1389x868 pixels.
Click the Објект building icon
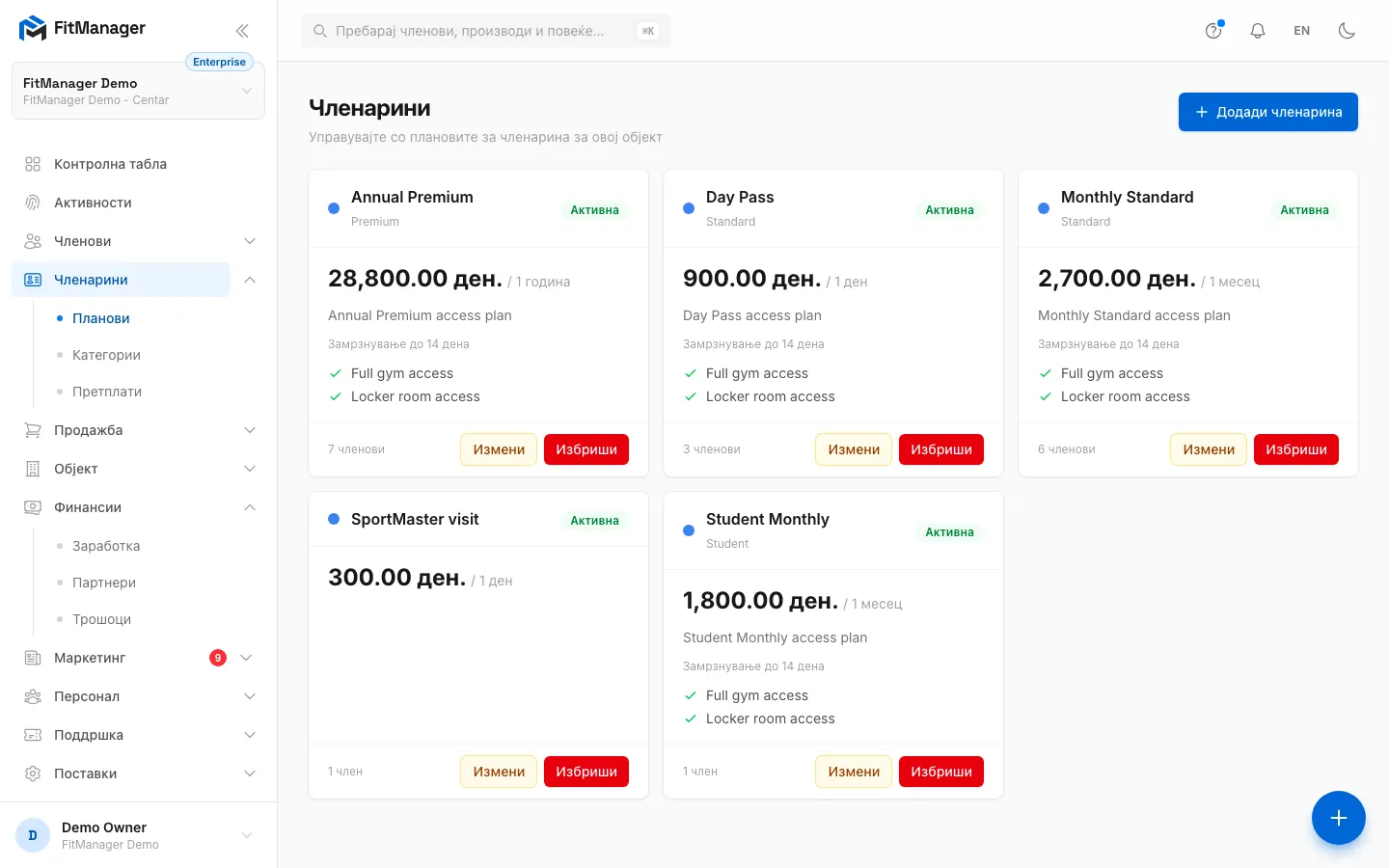click(x=33, y=469)
